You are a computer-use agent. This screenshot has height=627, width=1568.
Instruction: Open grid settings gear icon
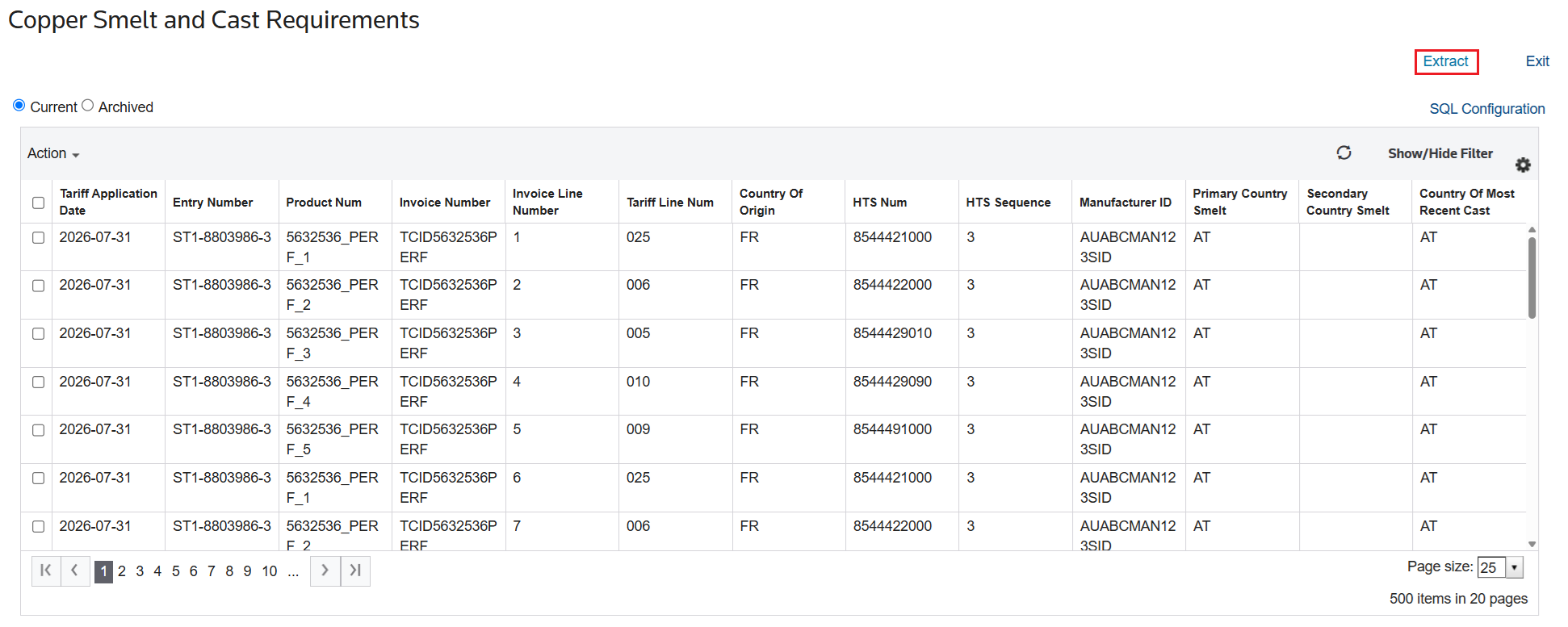[1523, 165]
